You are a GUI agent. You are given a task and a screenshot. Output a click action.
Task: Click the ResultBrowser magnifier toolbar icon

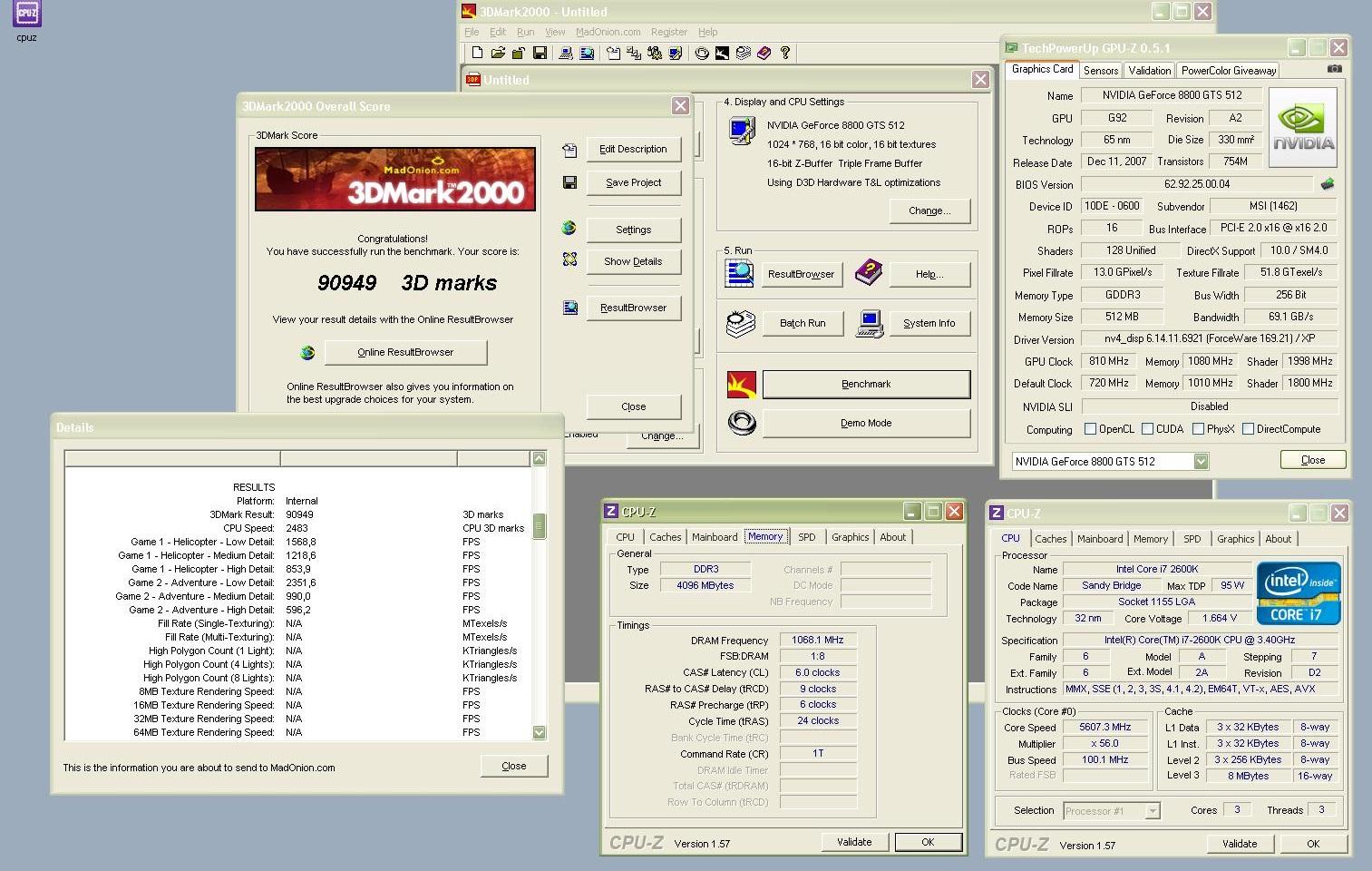(x=587, y=53)
